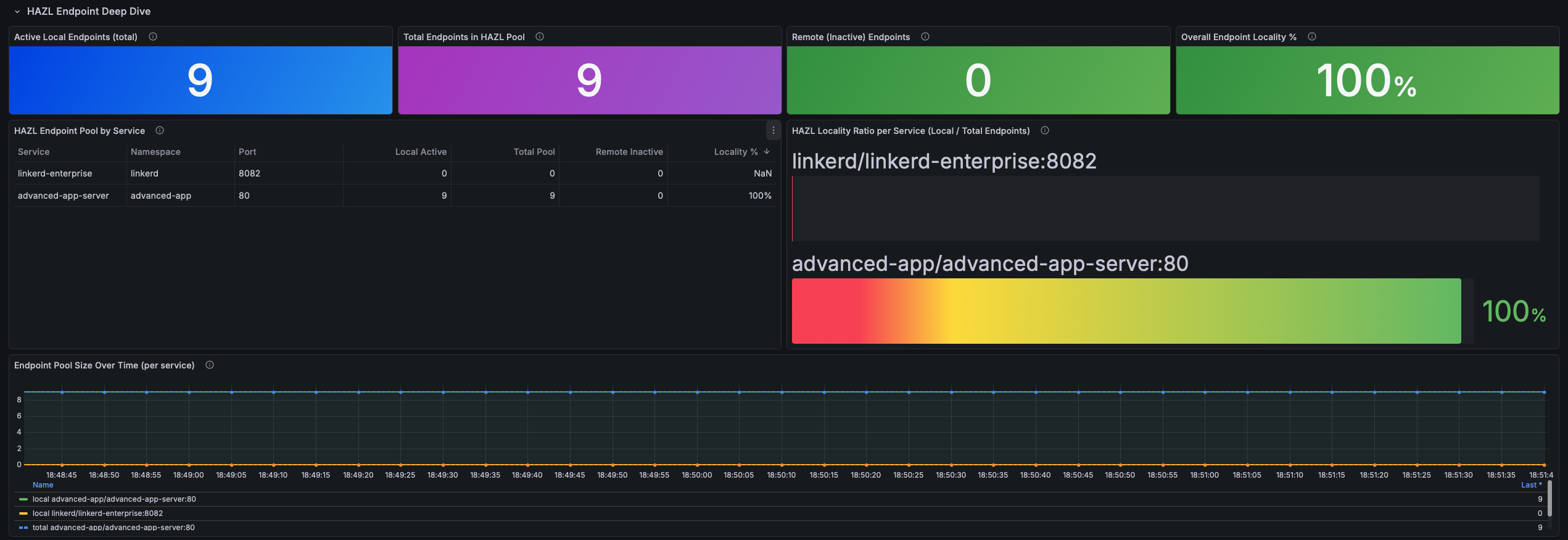Click info icon next to Total Endpoints in HAZL Pool
Image resolution: width=1568 pixels, height=540 pixels.
click(540, 37)
